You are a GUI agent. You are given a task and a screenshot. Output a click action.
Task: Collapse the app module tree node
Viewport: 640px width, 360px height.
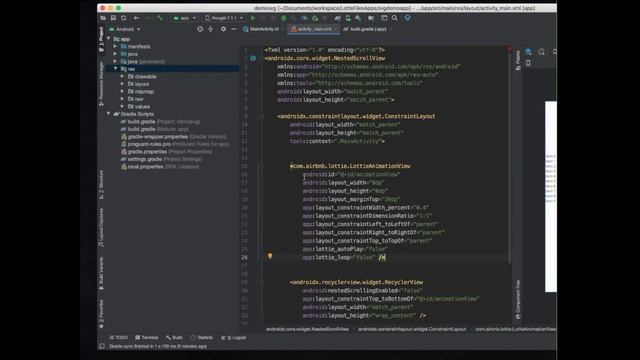coord(109,39)
